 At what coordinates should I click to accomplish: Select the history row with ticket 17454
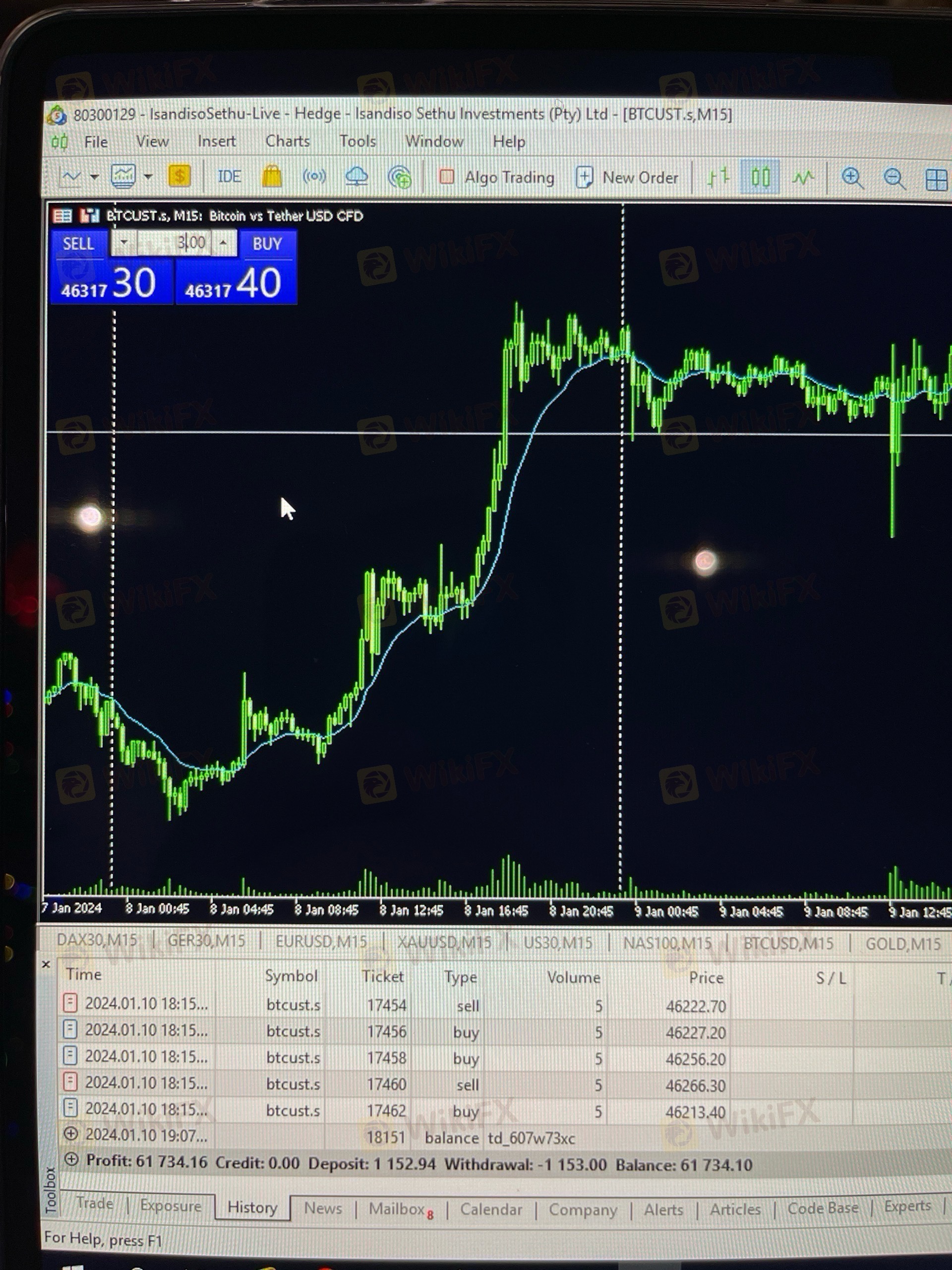click(x=505, y=1005)
